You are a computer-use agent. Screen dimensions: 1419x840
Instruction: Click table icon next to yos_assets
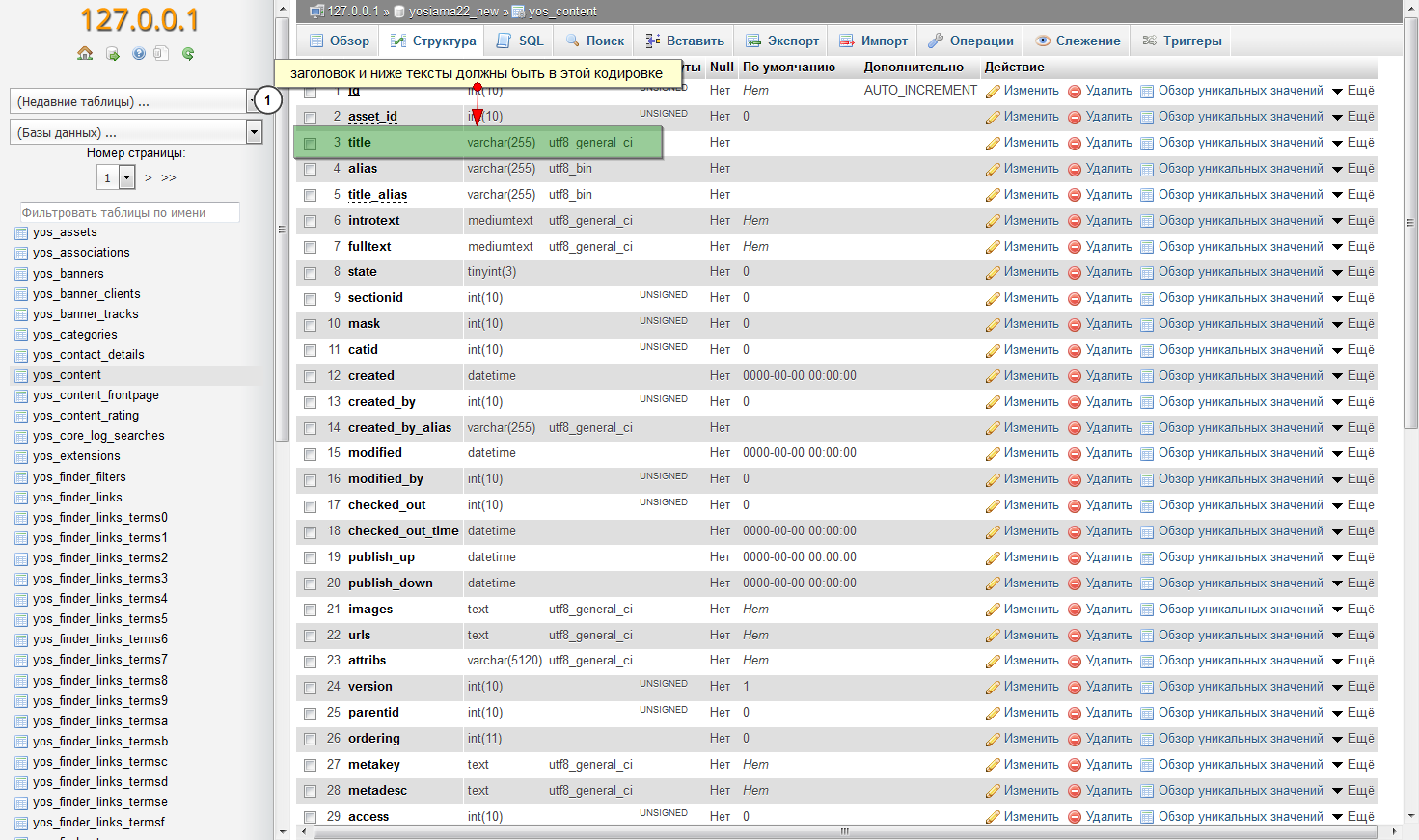point(22,232)
